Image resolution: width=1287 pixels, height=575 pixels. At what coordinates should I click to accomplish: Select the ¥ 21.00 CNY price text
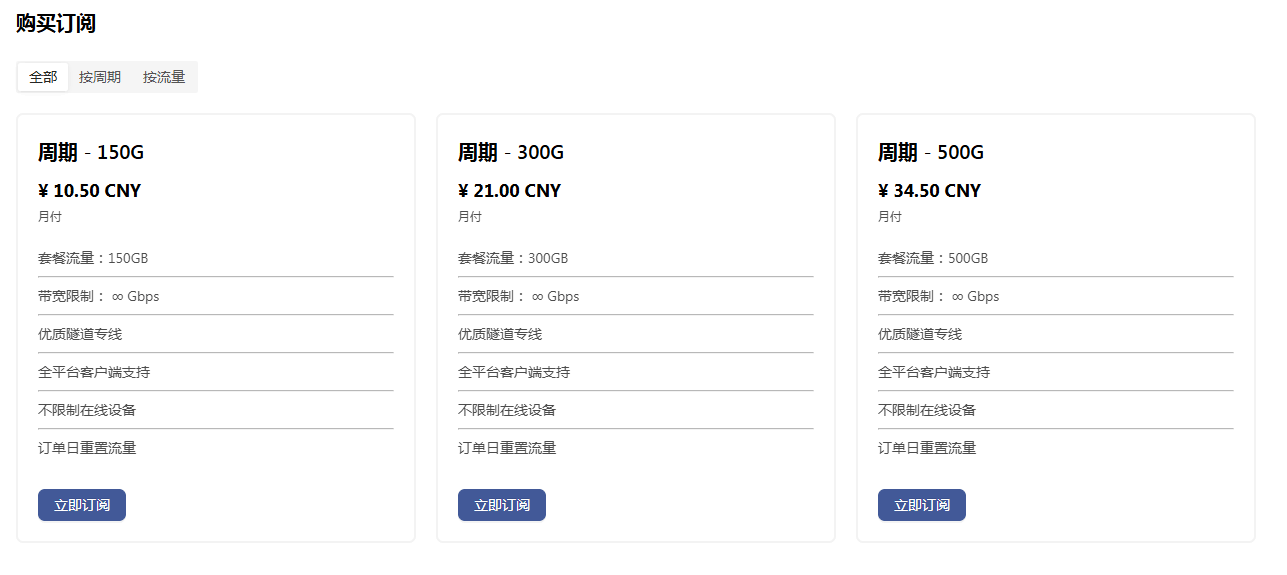click(510, 191)
